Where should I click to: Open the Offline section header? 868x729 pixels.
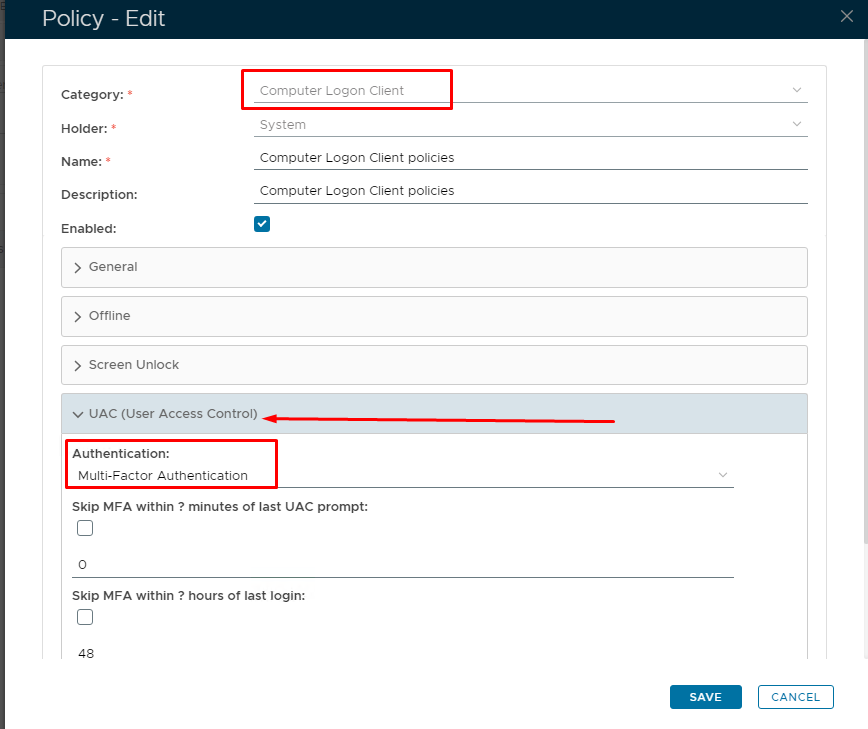point(110,316)
